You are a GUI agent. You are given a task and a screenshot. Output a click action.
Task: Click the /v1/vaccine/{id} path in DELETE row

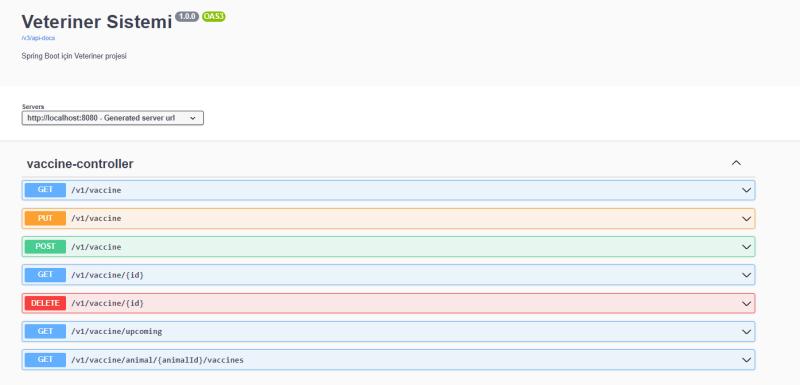[x=107, y=303]
